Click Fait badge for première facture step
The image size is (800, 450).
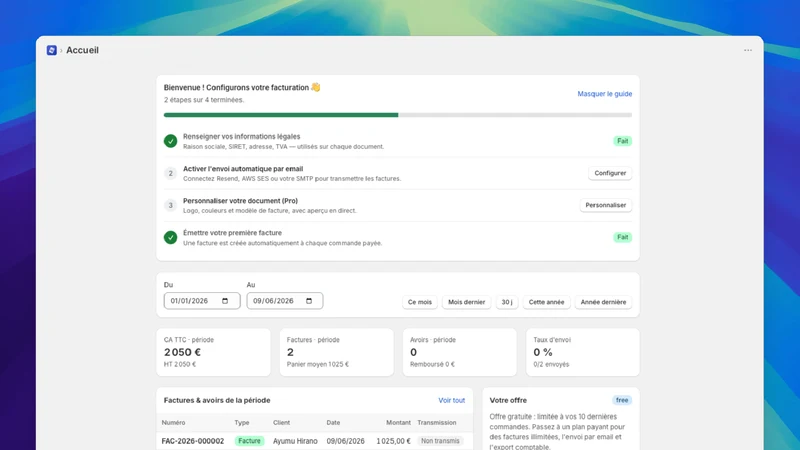pyautogui.click(x=622, y=237)
